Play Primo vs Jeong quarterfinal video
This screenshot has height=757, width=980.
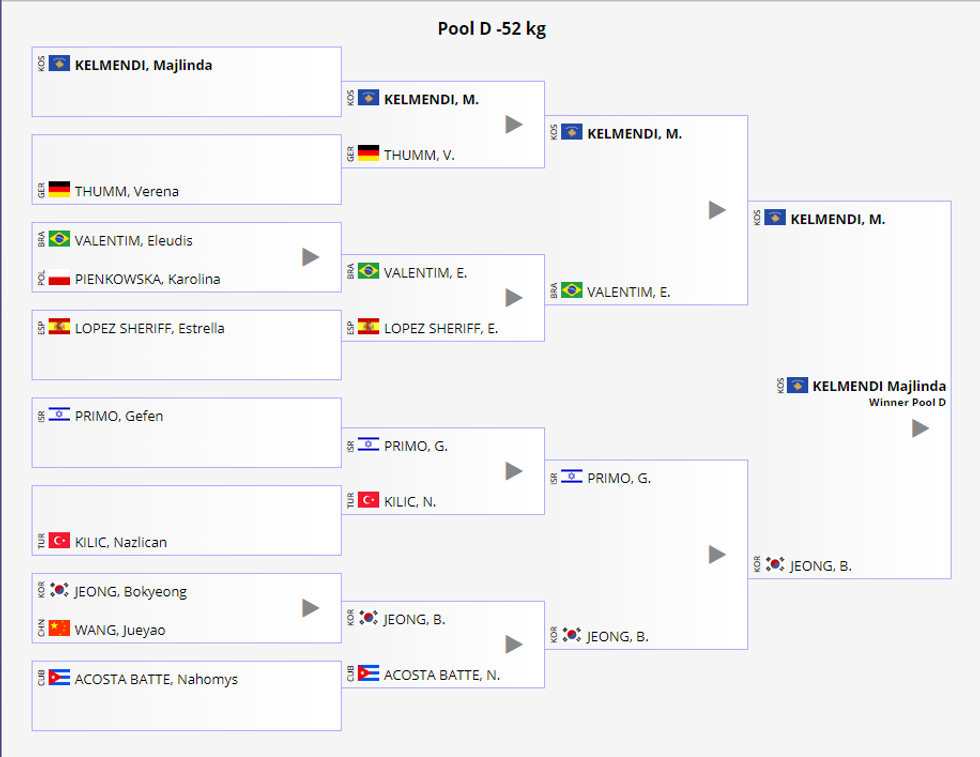click(x=717, y=554)
